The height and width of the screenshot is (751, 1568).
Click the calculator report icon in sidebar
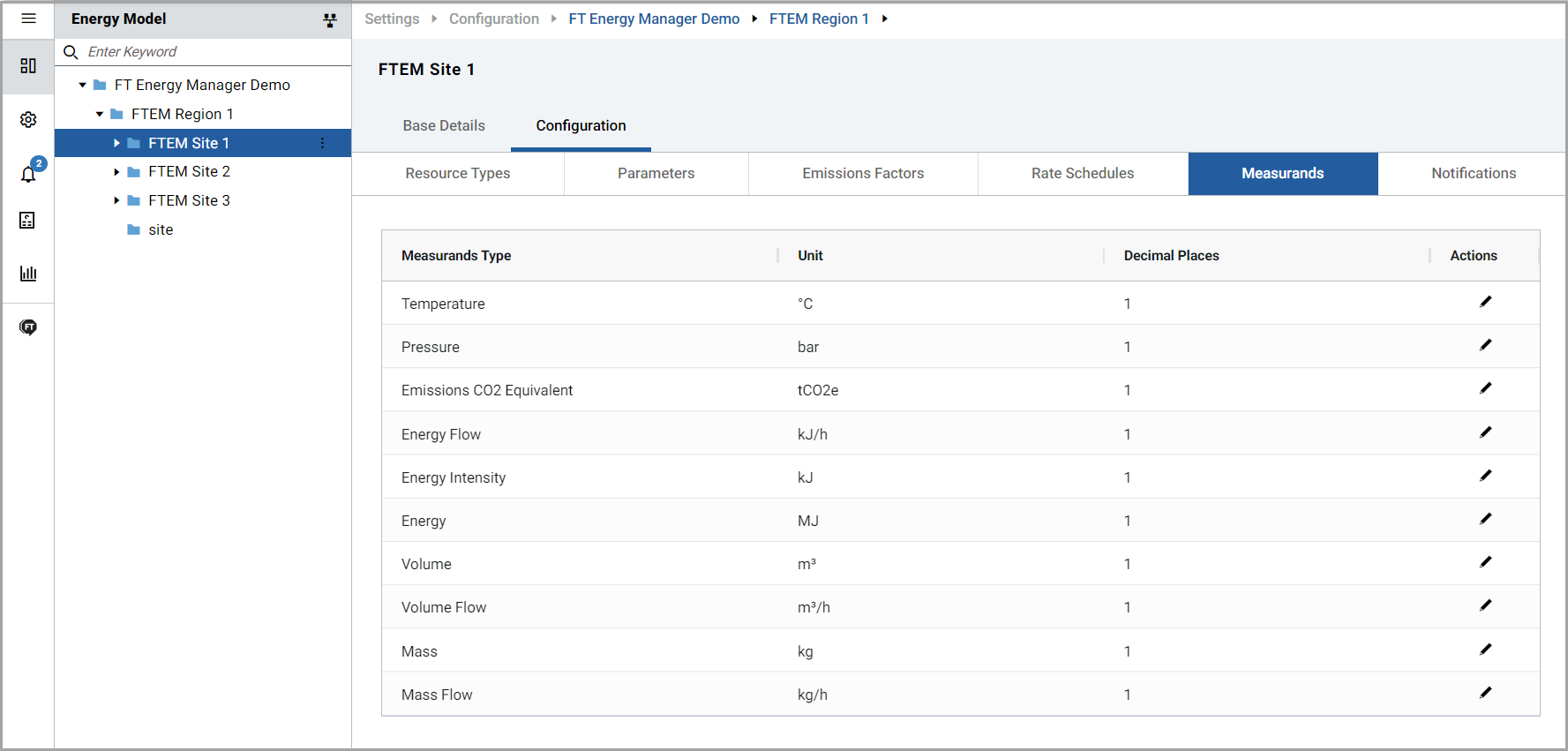pos(28,221)
